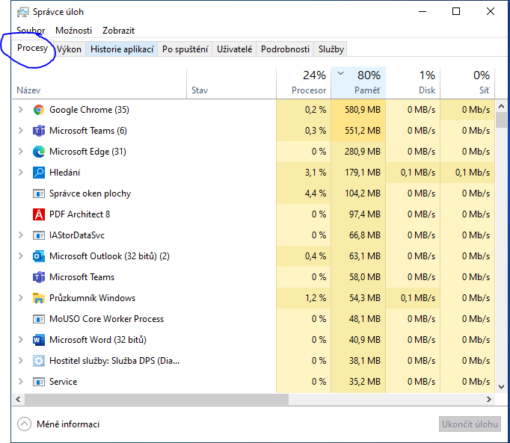Select the PDF Architect 8 row text
Image resolution: width=510 pixels, height=443 pixels.
tap(80, 214)
